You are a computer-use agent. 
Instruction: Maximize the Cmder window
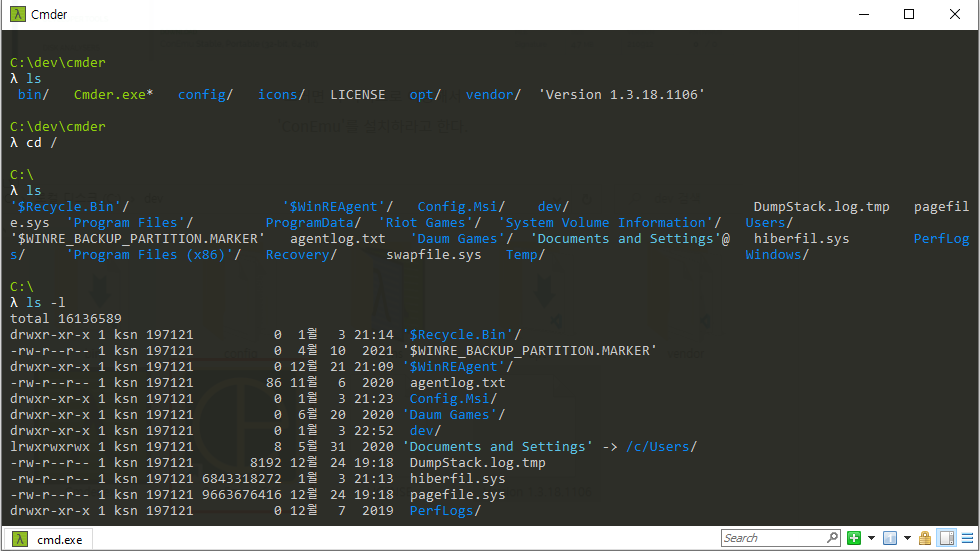pyautogui.click(x=909, y=14)
